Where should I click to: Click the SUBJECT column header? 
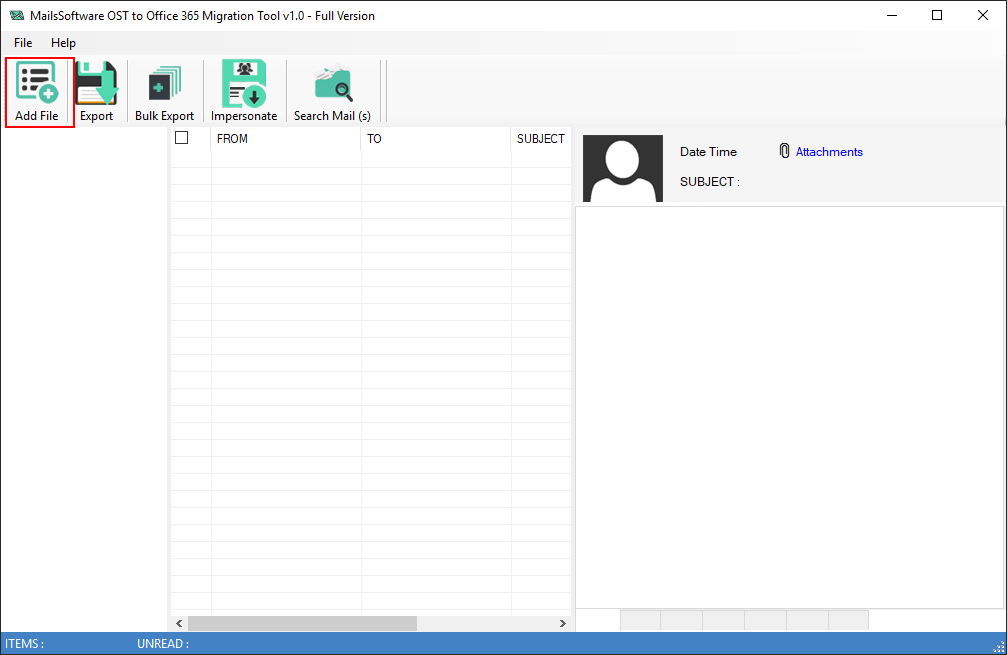(540, 139)
